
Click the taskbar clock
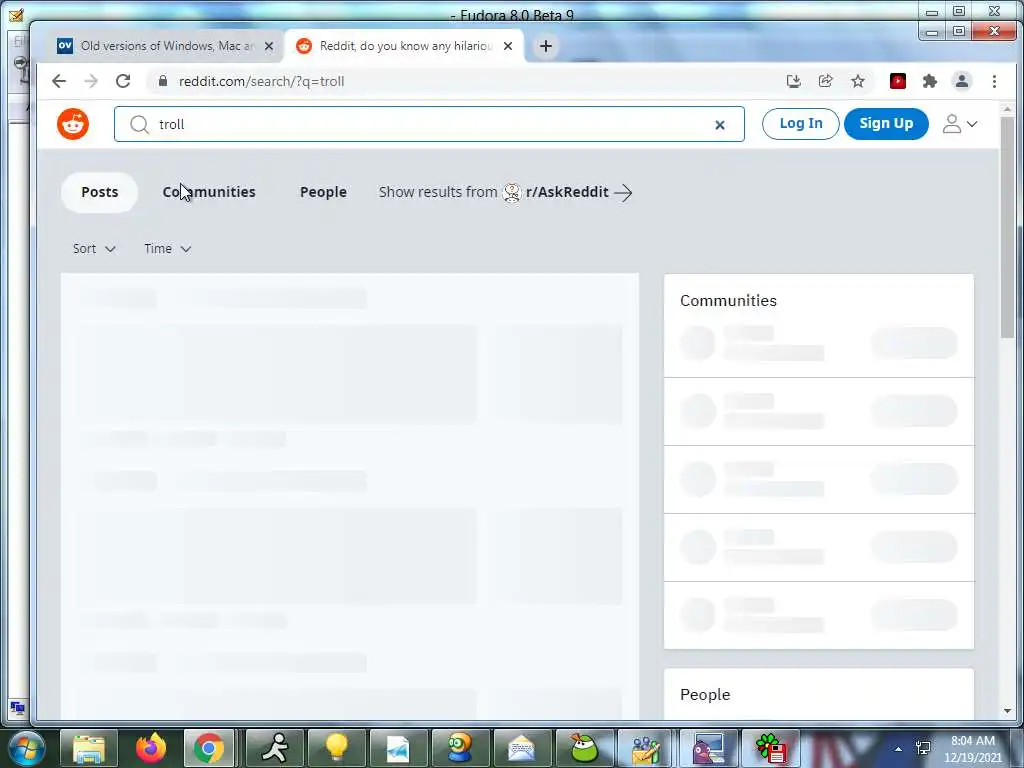coord(973,748)
